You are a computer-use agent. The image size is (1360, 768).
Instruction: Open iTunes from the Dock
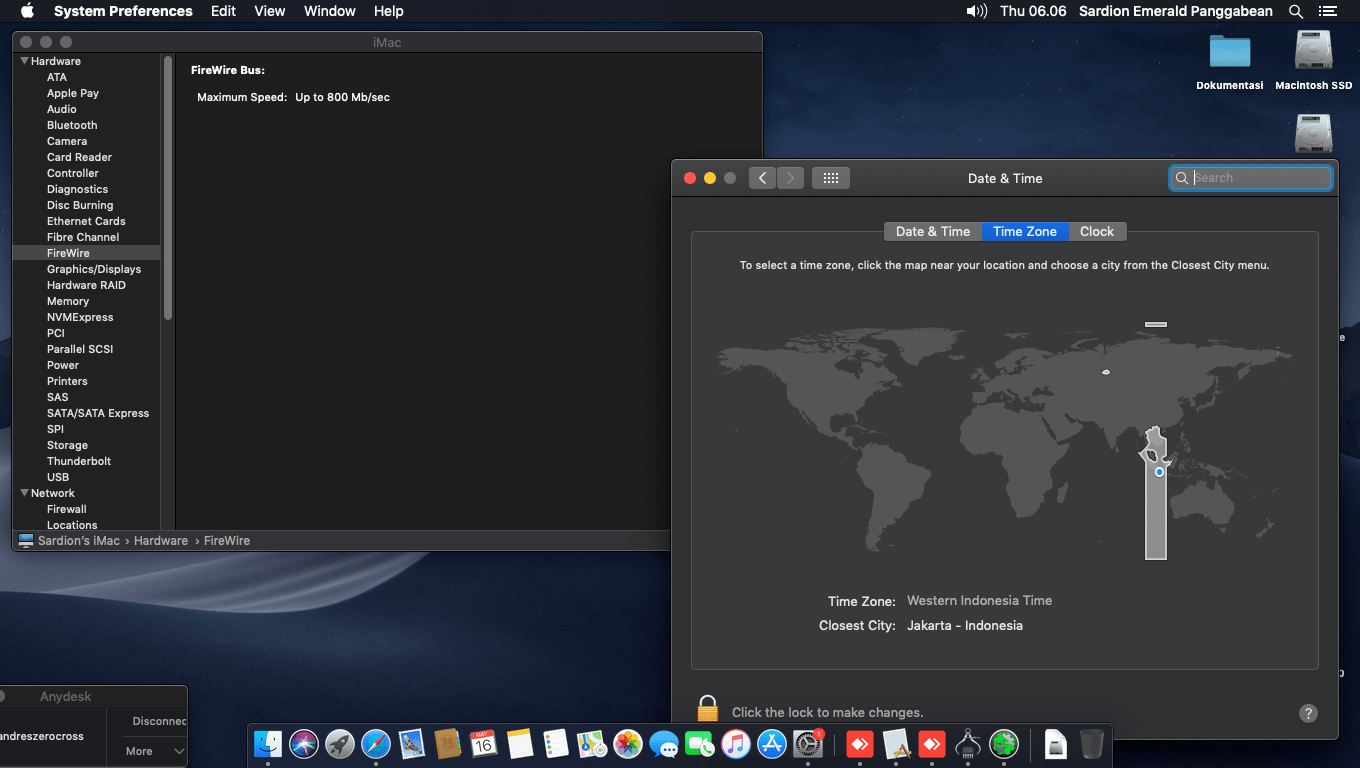[736, 743]
